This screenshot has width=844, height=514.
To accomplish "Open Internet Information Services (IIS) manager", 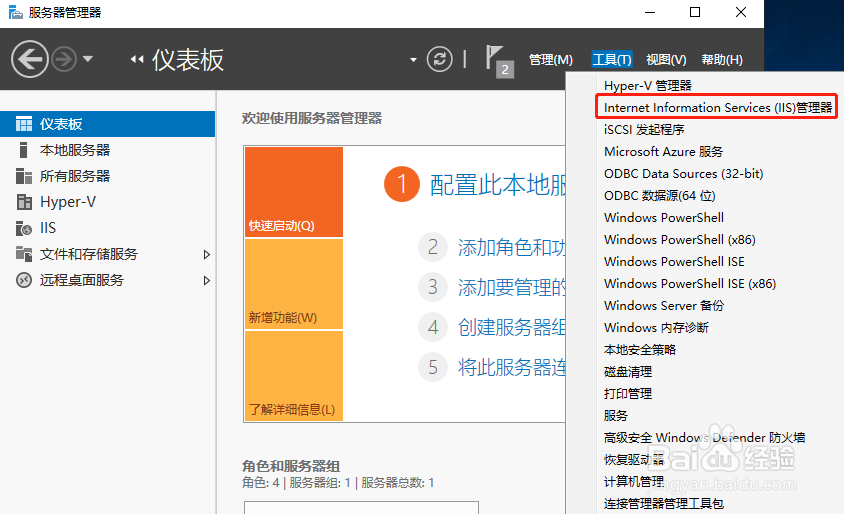I will point(718,107).
